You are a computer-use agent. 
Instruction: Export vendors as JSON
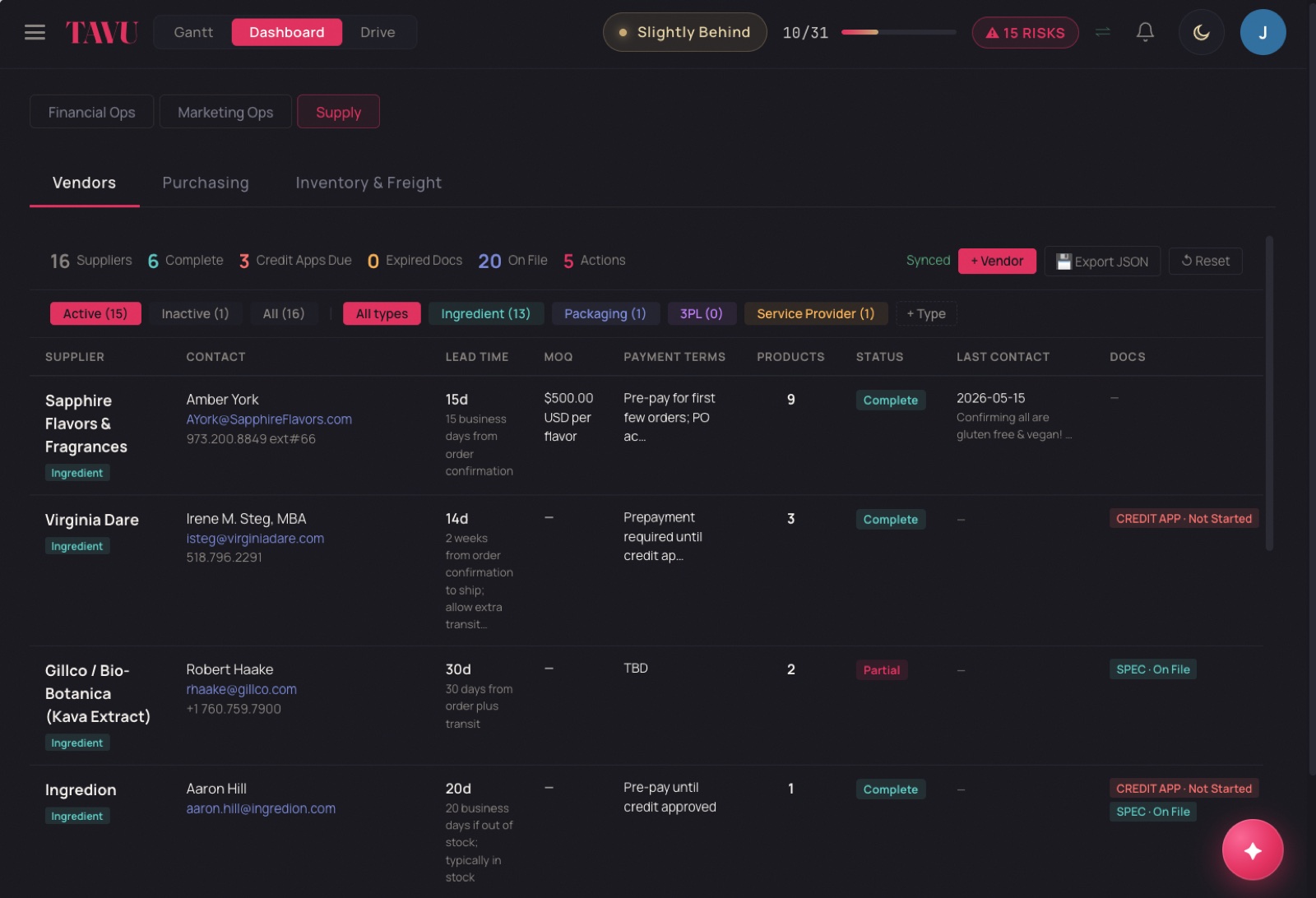[1102, 261]
